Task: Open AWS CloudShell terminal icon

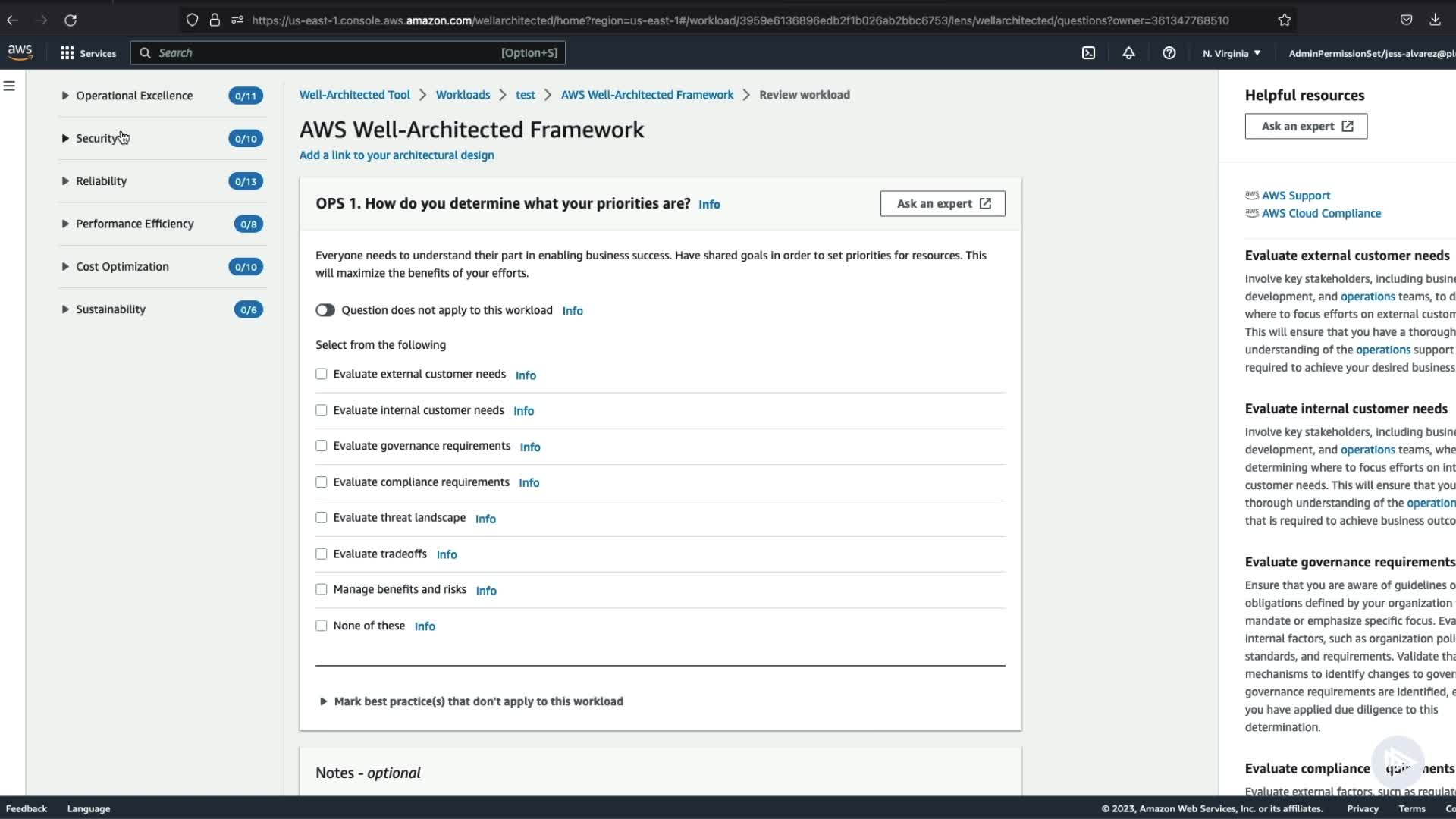Action: (x=1088, y=53)
